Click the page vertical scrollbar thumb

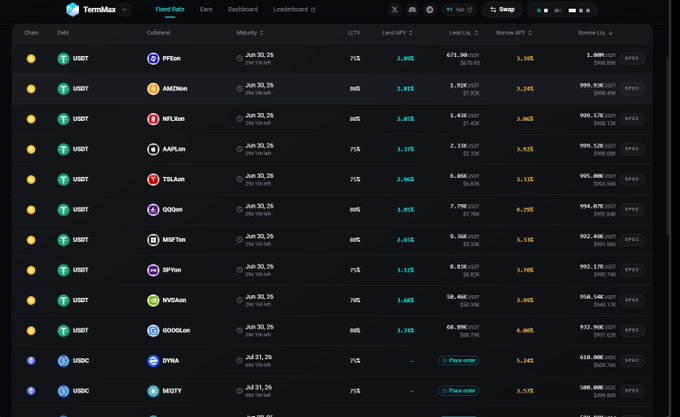tap(668, 145)
